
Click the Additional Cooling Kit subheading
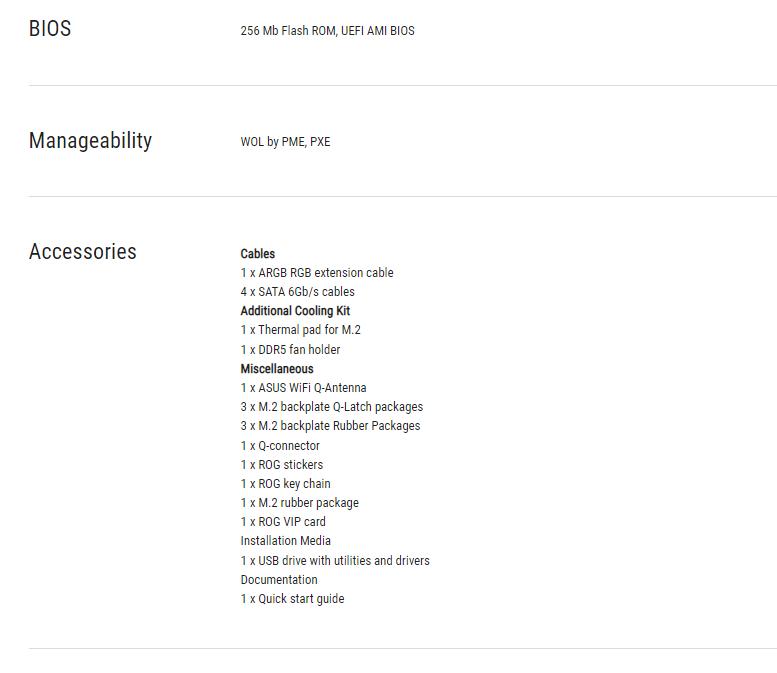pos(295,311)
